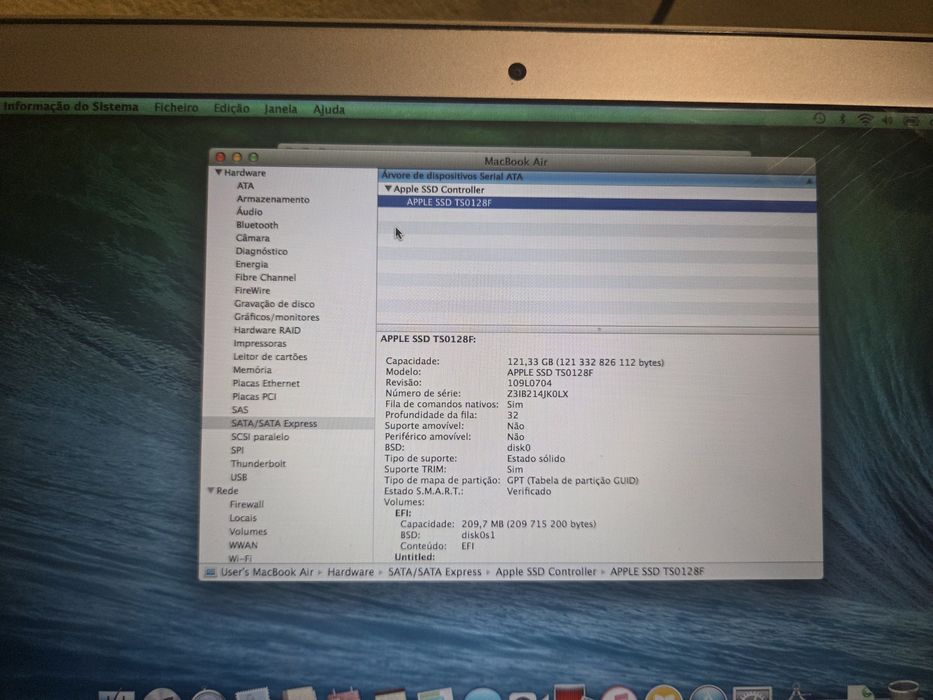The width and height of the screenshot is (933, 700).
Task: Click the sort arrow in device tree header
Action: [x=809, y=180]
